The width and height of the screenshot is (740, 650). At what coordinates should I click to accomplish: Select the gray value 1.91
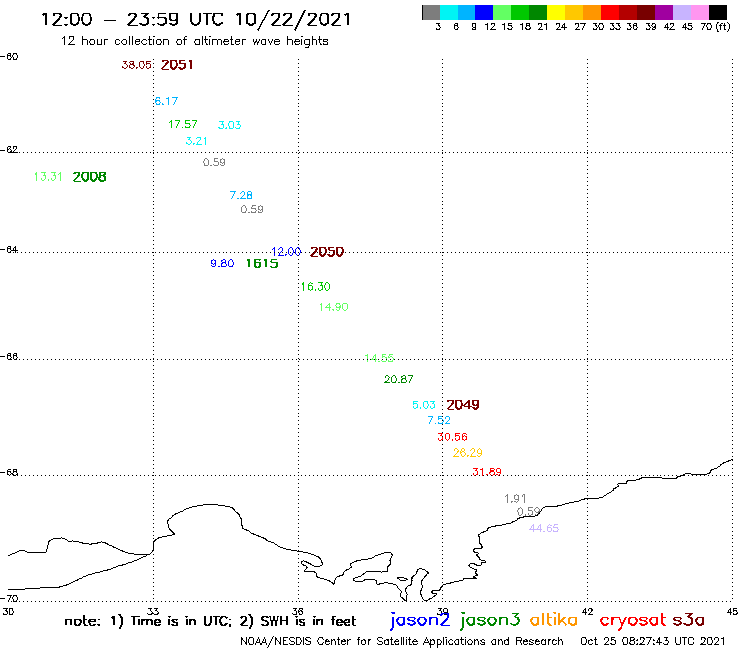[x=515, y=498]
